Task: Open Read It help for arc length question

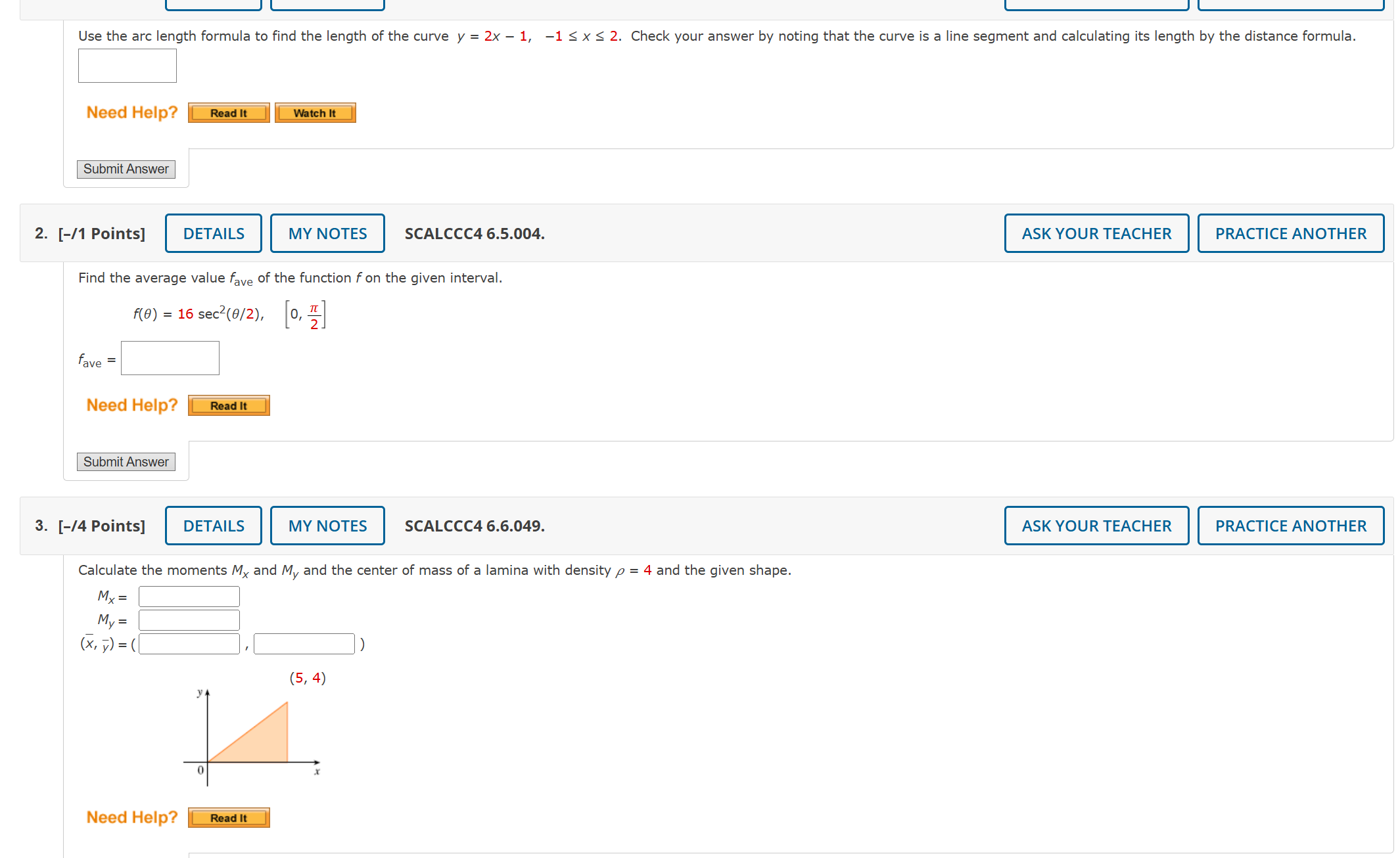Action: (229, 113)
